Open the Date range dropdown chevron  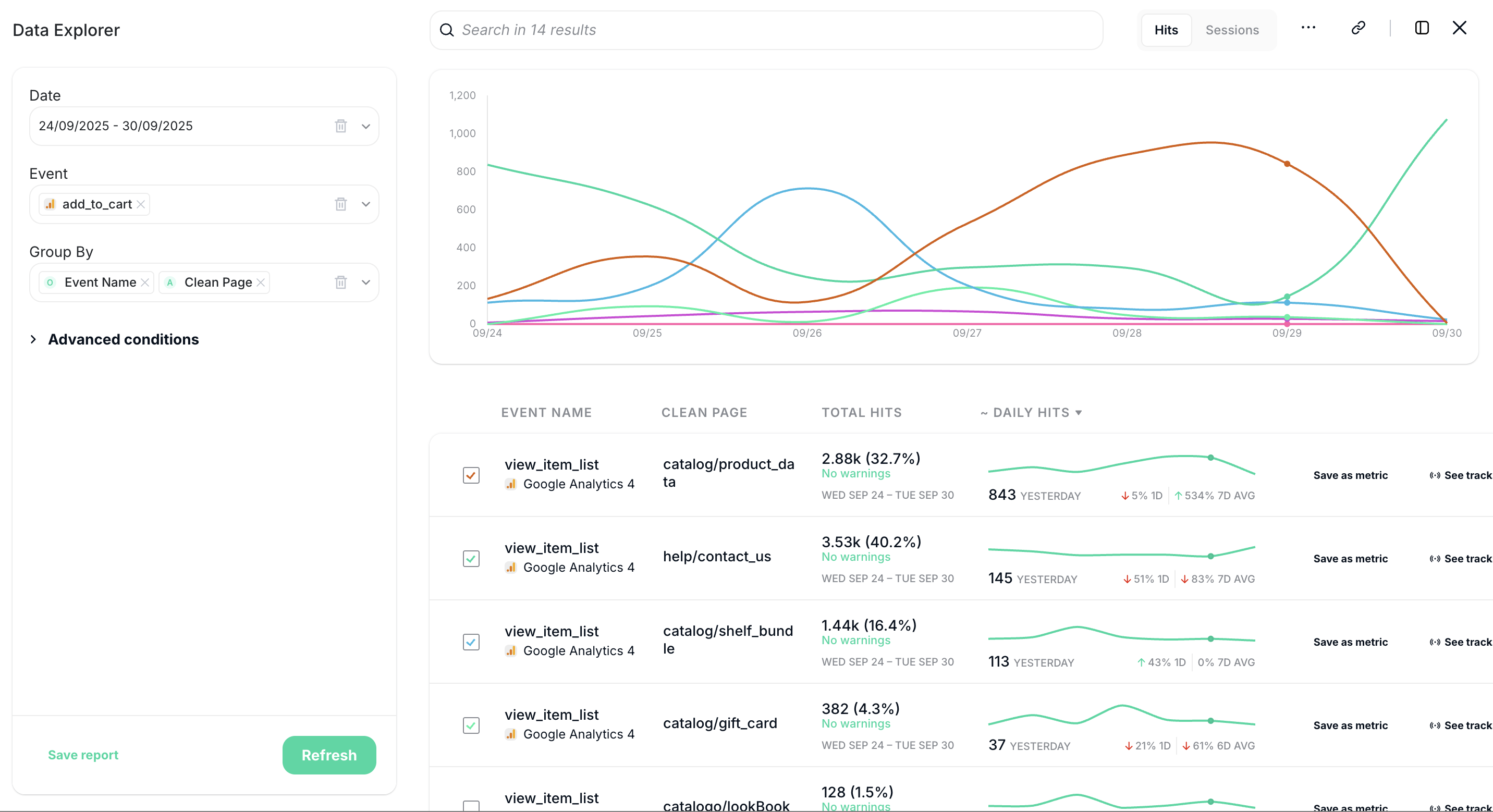coord(366,126)
